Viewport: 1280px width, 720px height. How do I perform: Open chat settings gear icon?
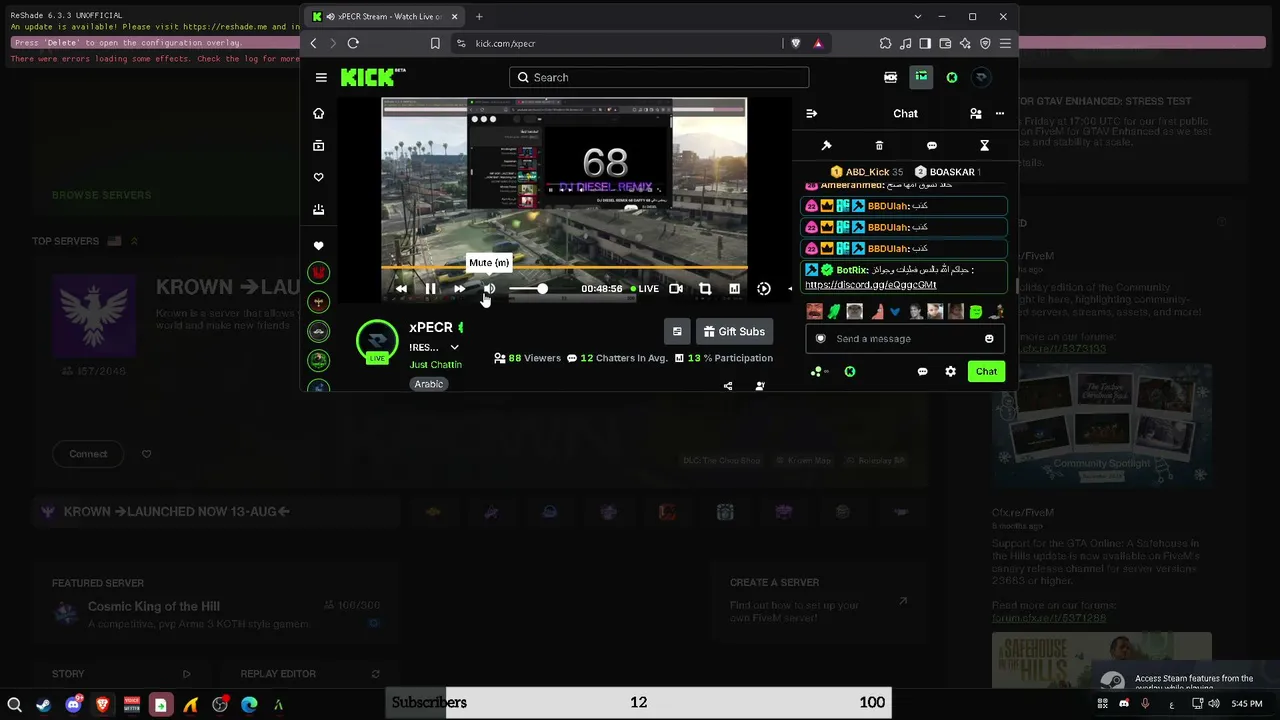(950, 372)
